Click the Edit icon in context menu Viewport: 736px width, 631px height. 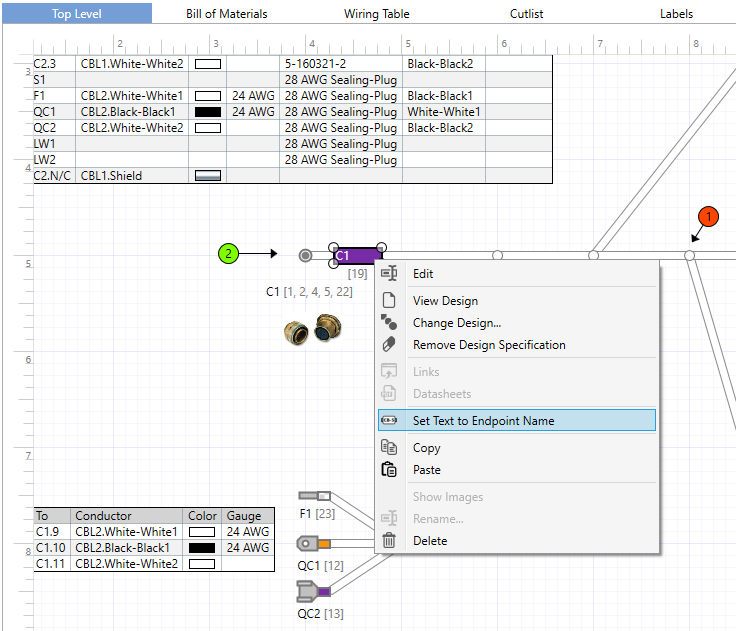[x=389, y=273]
